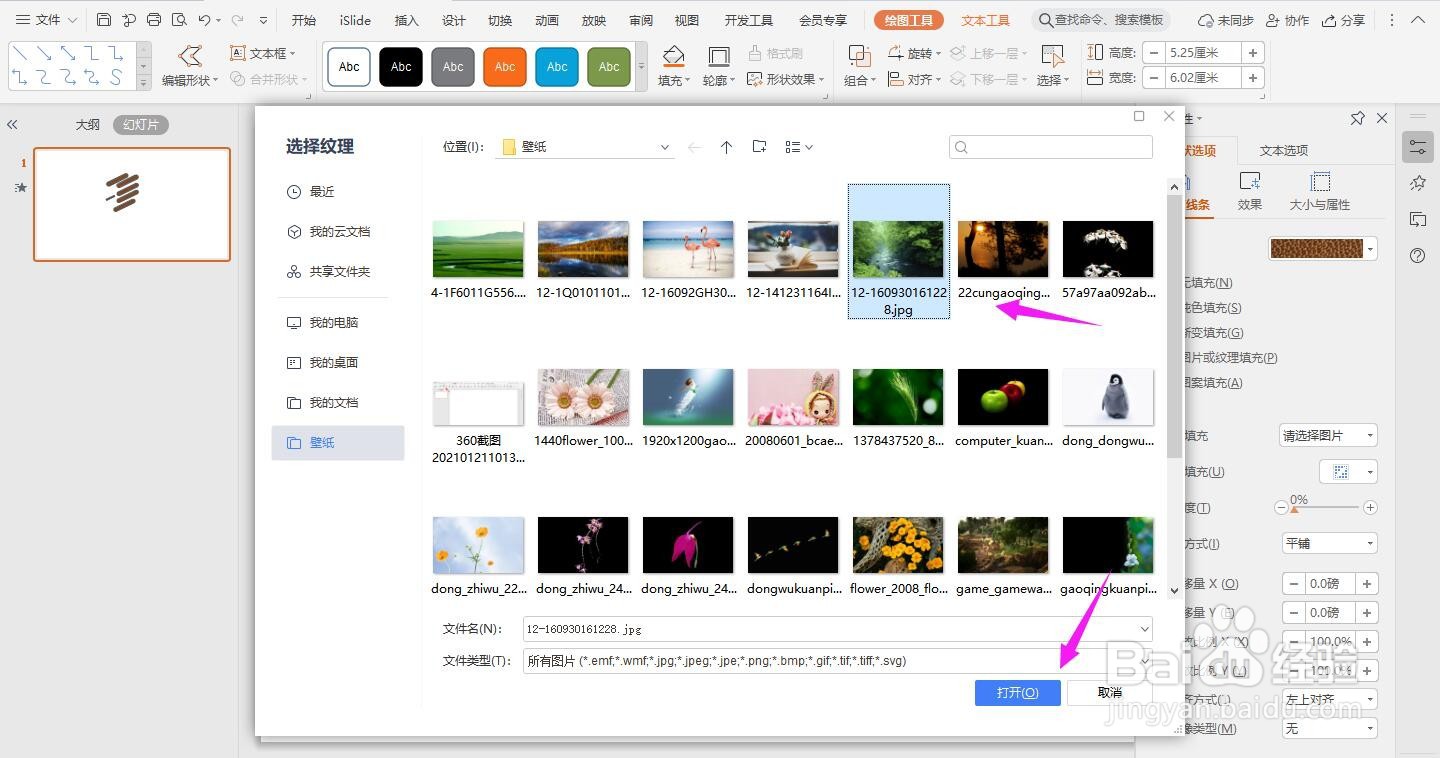Click the 旋转 rotate icon
1440x758 pixels.
click(896, 53)
